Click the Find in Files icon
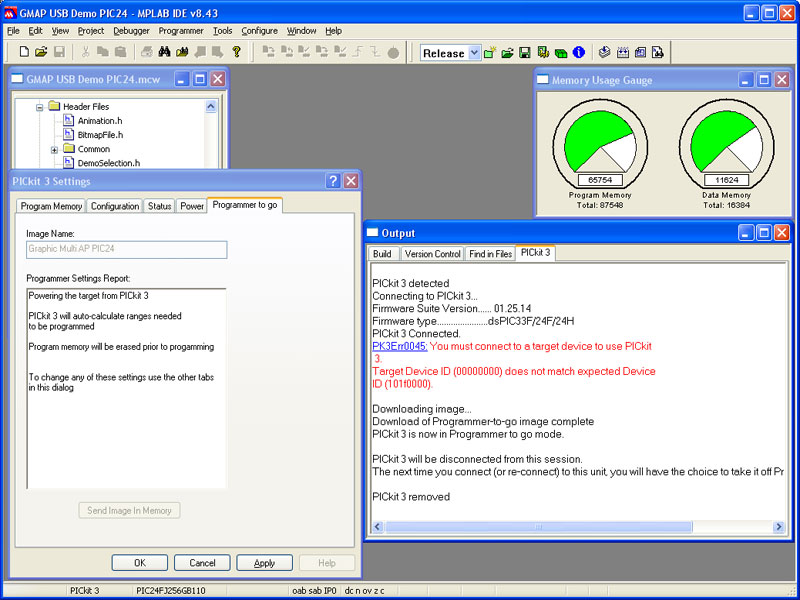800x600 pixels. pyautogui.click(x=182, y=52)
